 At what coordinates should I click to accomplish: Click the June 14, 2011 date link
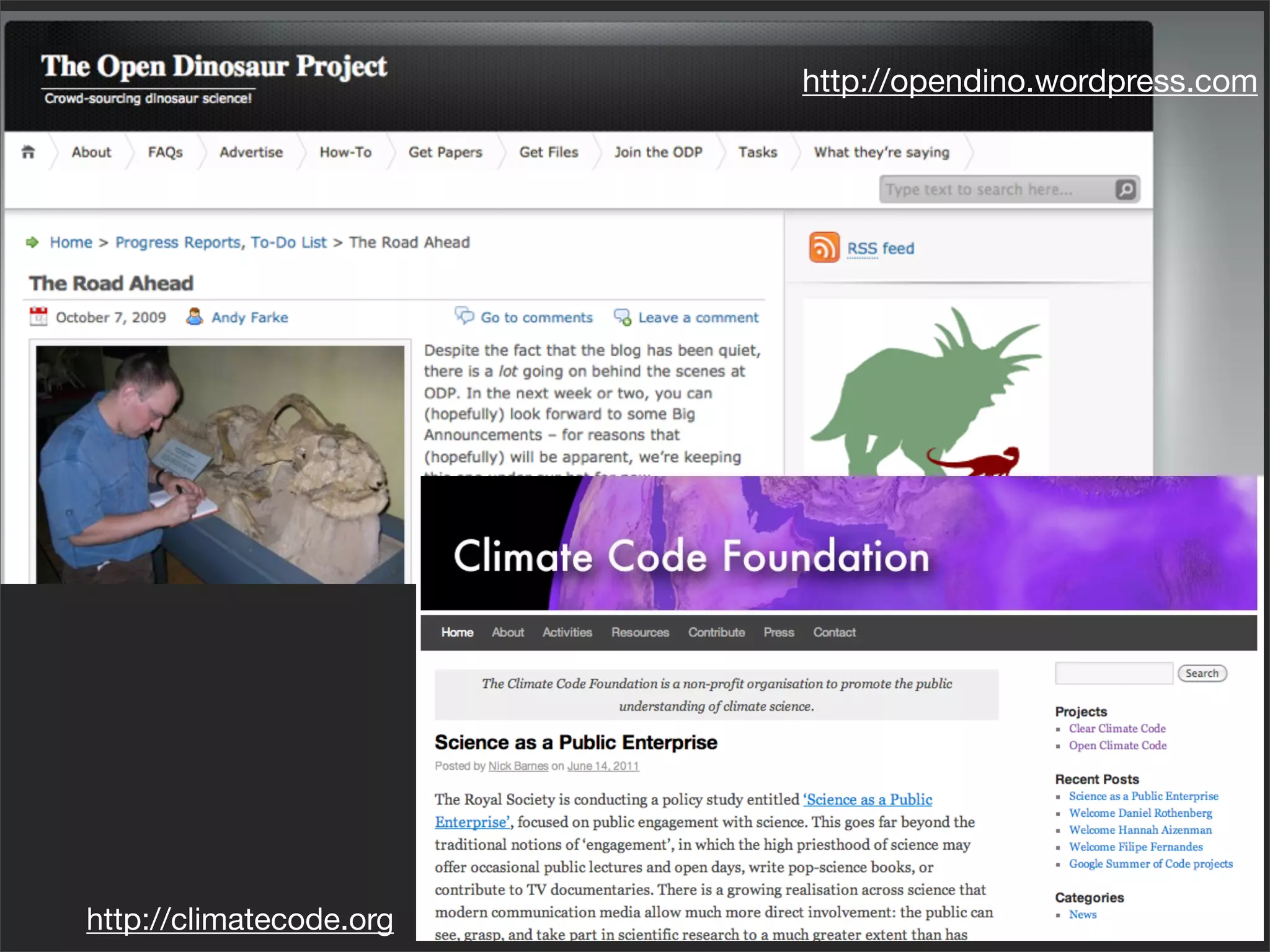[x=603, y=766]
